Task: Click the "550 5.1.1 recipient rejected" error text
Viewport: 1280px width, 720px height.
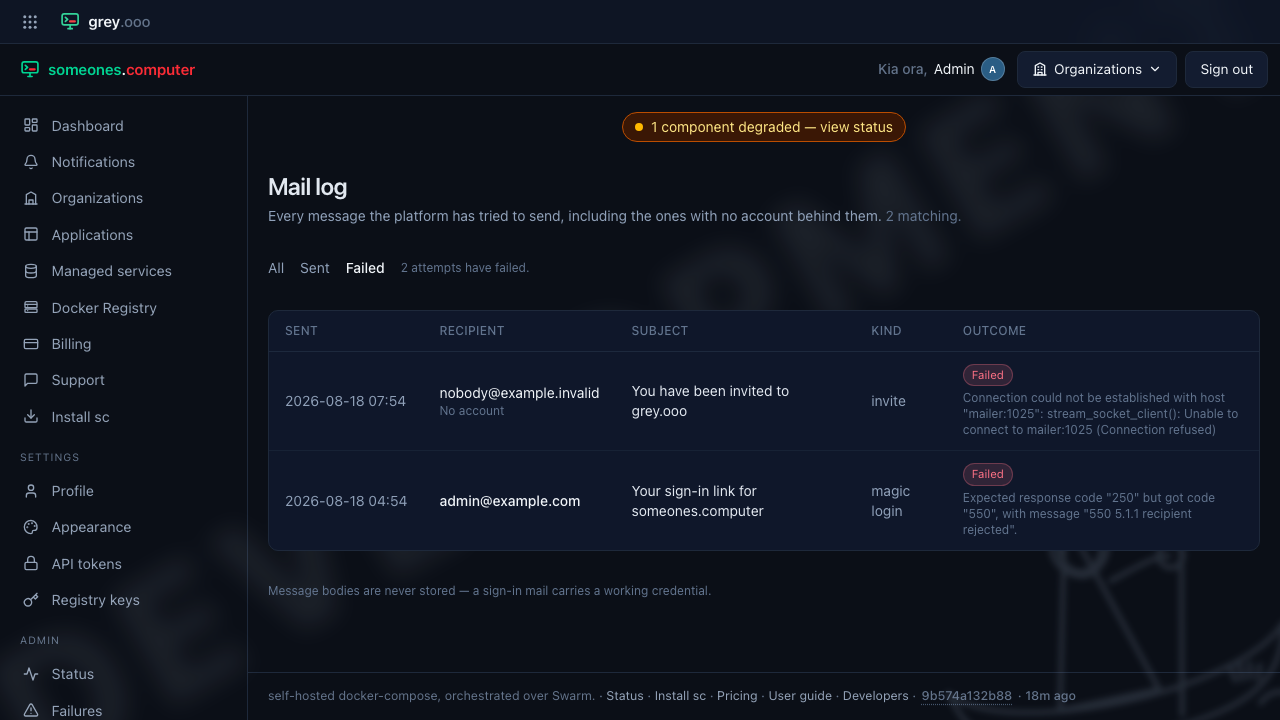Action: [x=1091, y=514]
